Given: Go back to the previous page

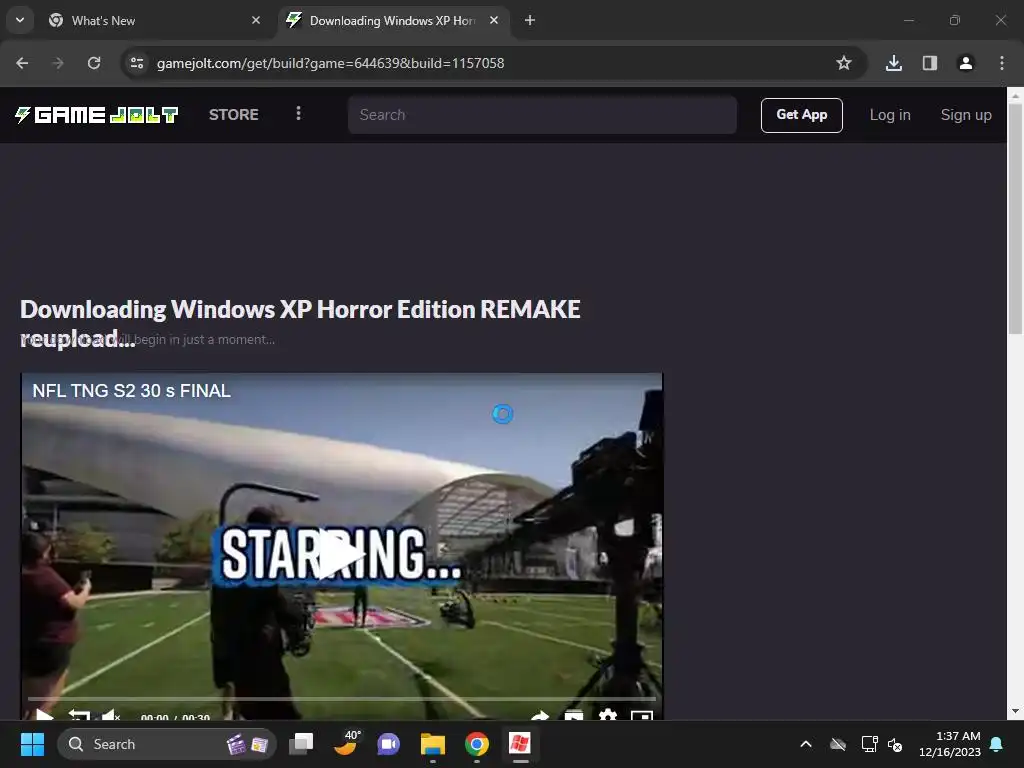Looking at the screenshot, I should (22, 63).
